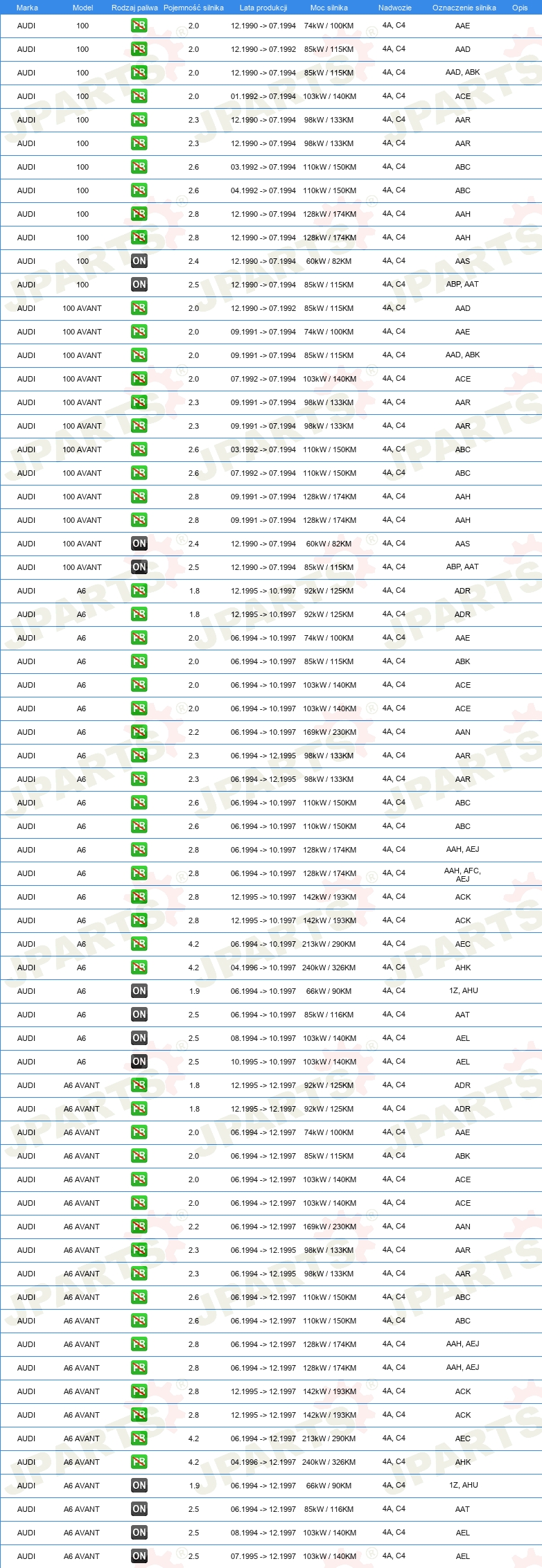This screenshot has width=542, height=1568.
Task: Click petrol icon in 100 Avant AAE row
Action: point(139,332)
